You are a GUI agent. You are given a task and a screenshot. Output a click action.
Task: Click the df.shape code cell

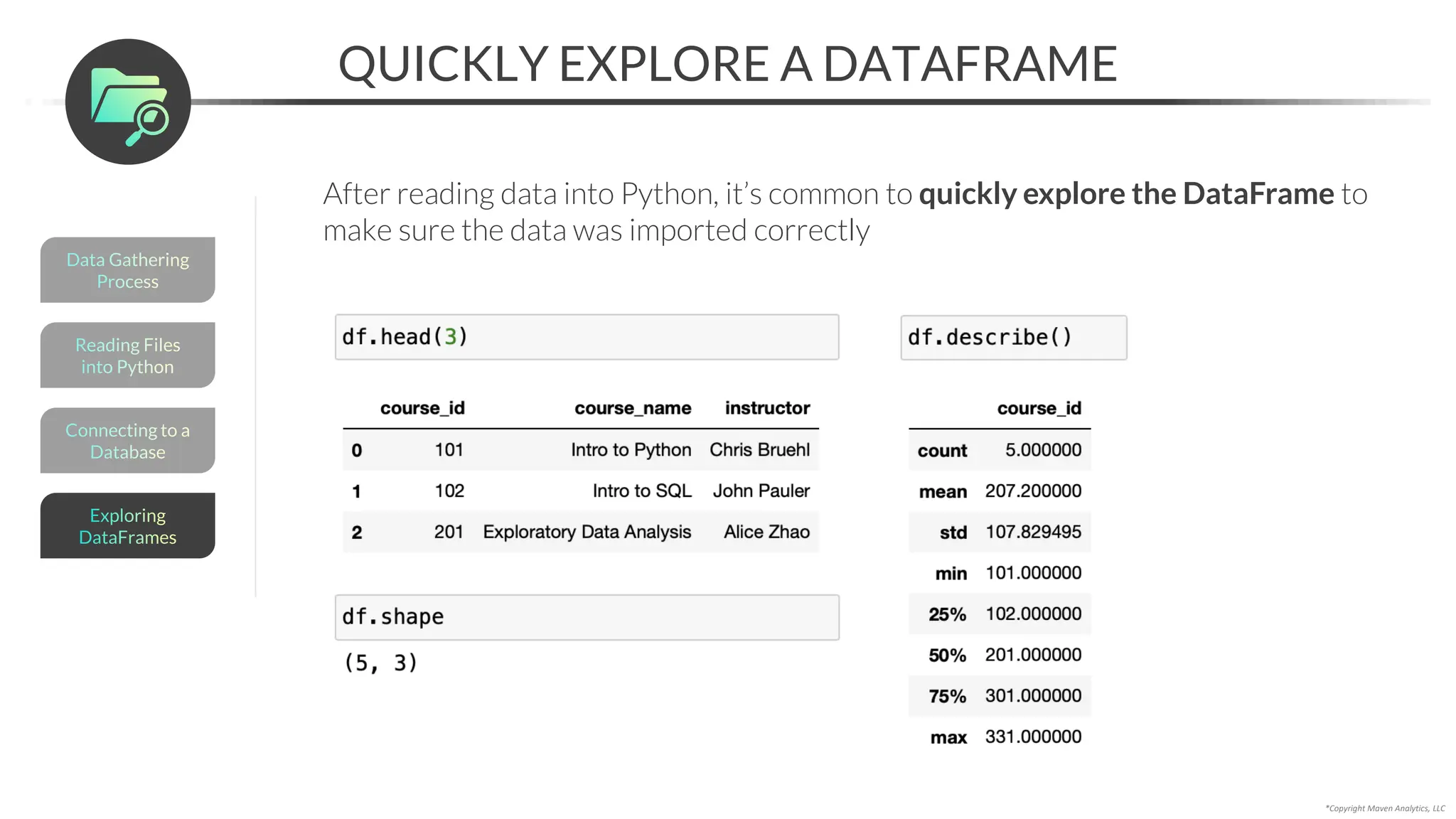pos(587,617)
